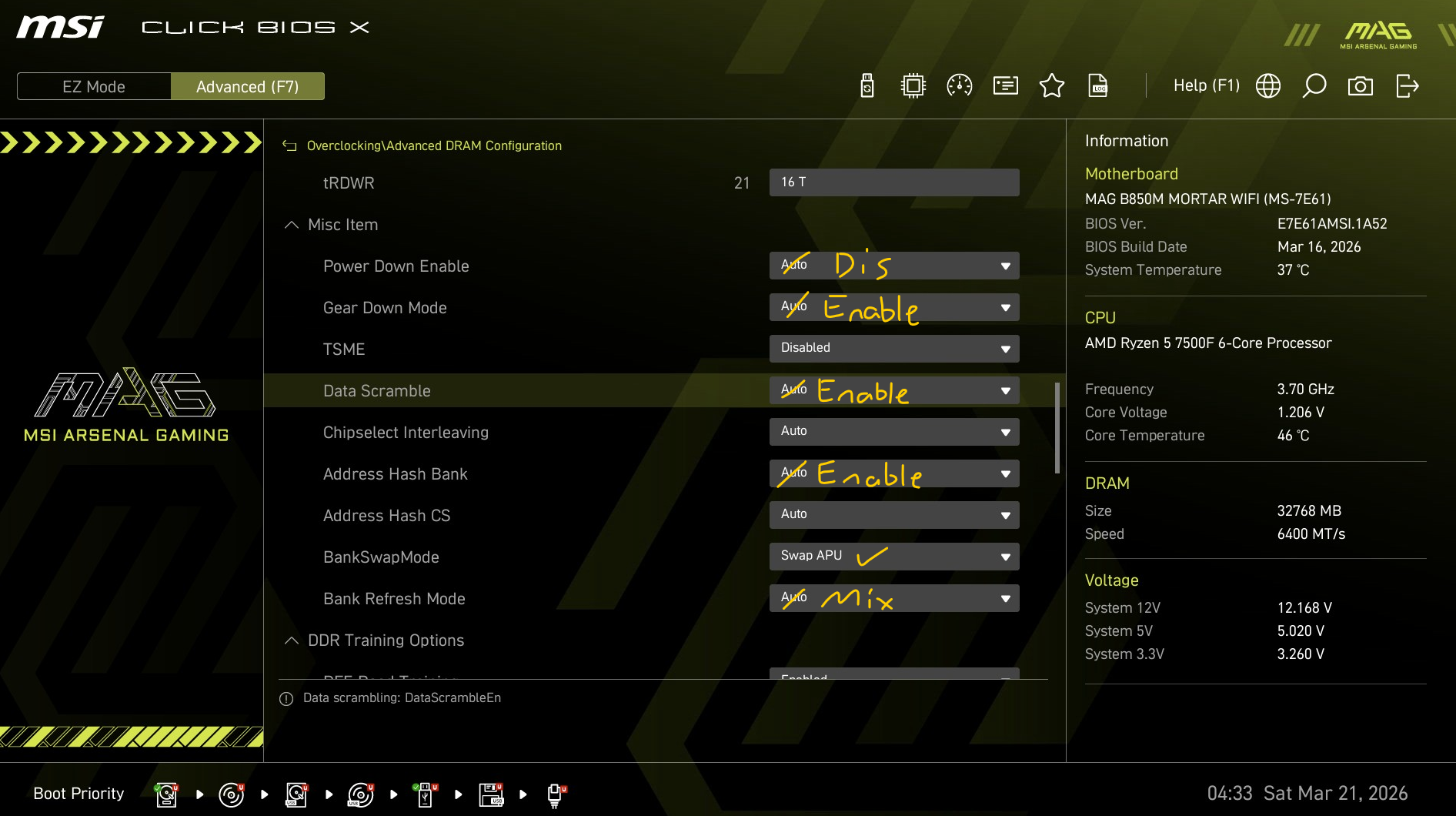Click the info icon beside the Data scrambling description

click(286, 699)
